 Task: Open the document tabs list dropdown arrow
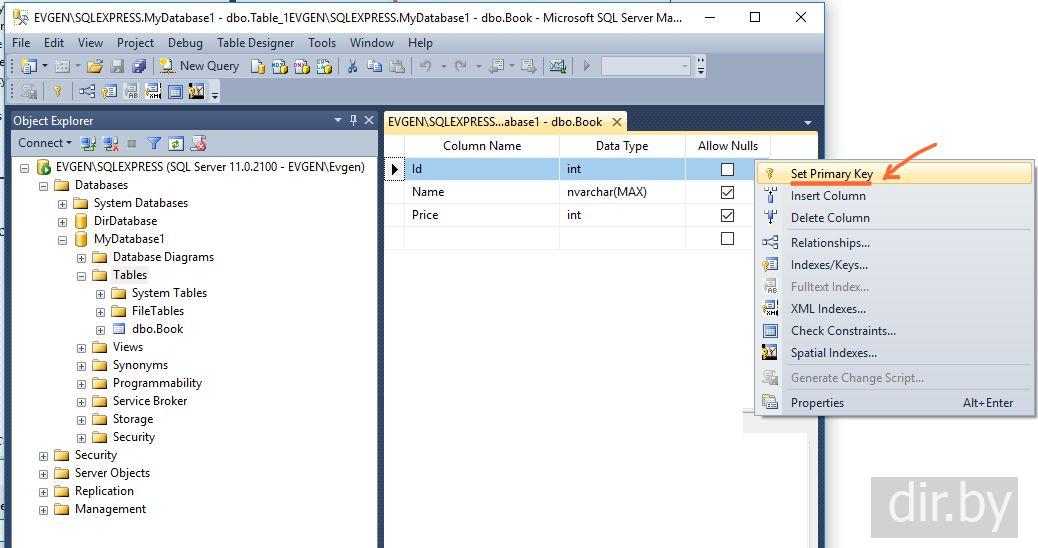[x=808, y=122]
